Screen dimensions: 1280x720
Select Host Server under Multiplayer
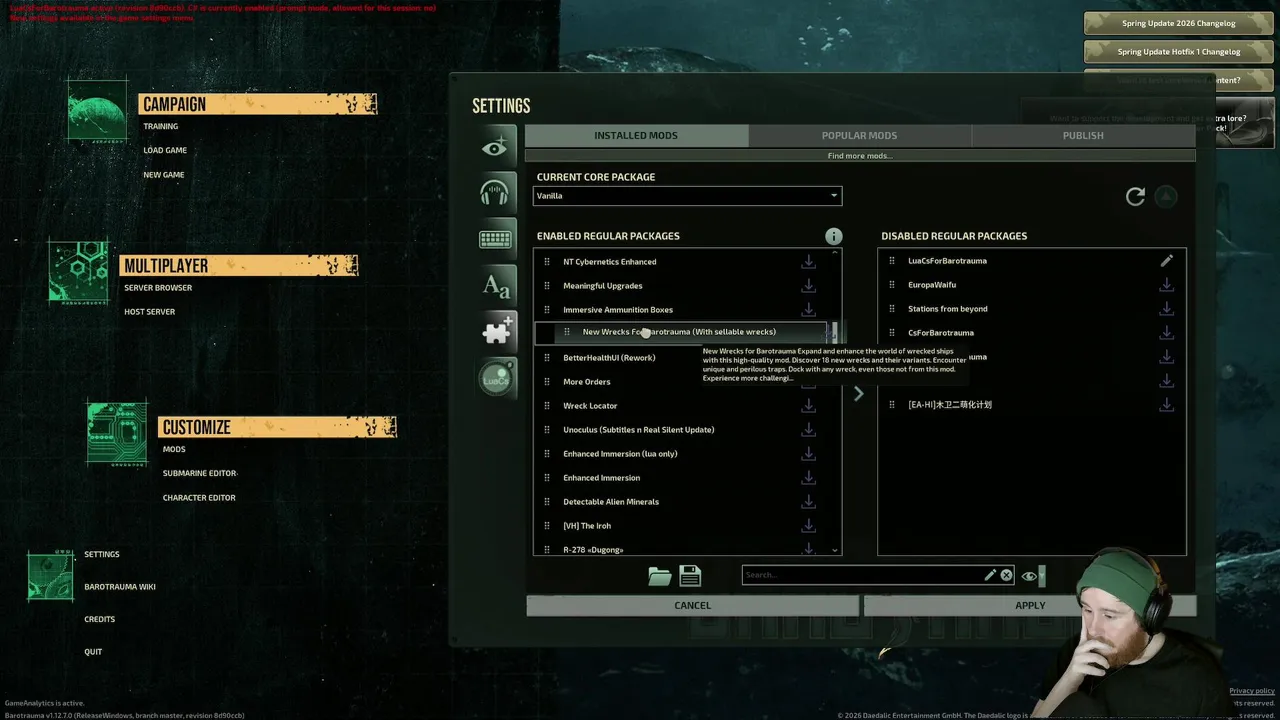click(x=150, y=312)
